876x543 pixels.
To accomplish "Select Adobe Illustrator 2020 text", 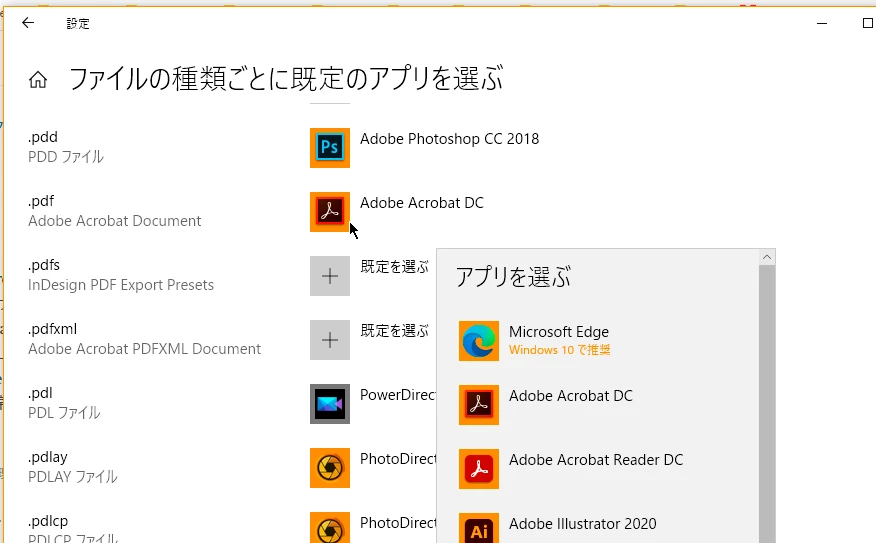I will click(x=583, y=523).
